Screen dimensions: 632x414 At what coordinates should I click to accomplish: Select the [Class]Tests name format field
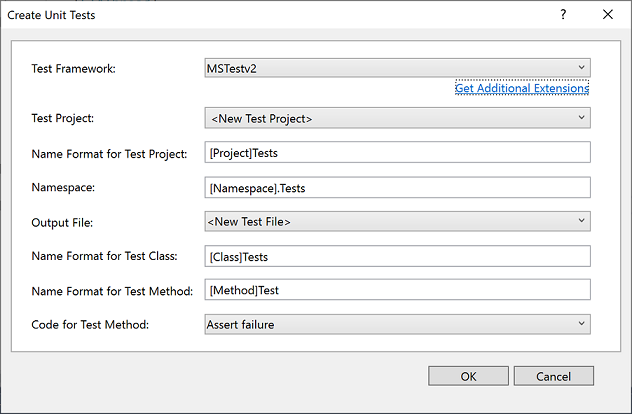pyautogui.click(x=396, y=256)
